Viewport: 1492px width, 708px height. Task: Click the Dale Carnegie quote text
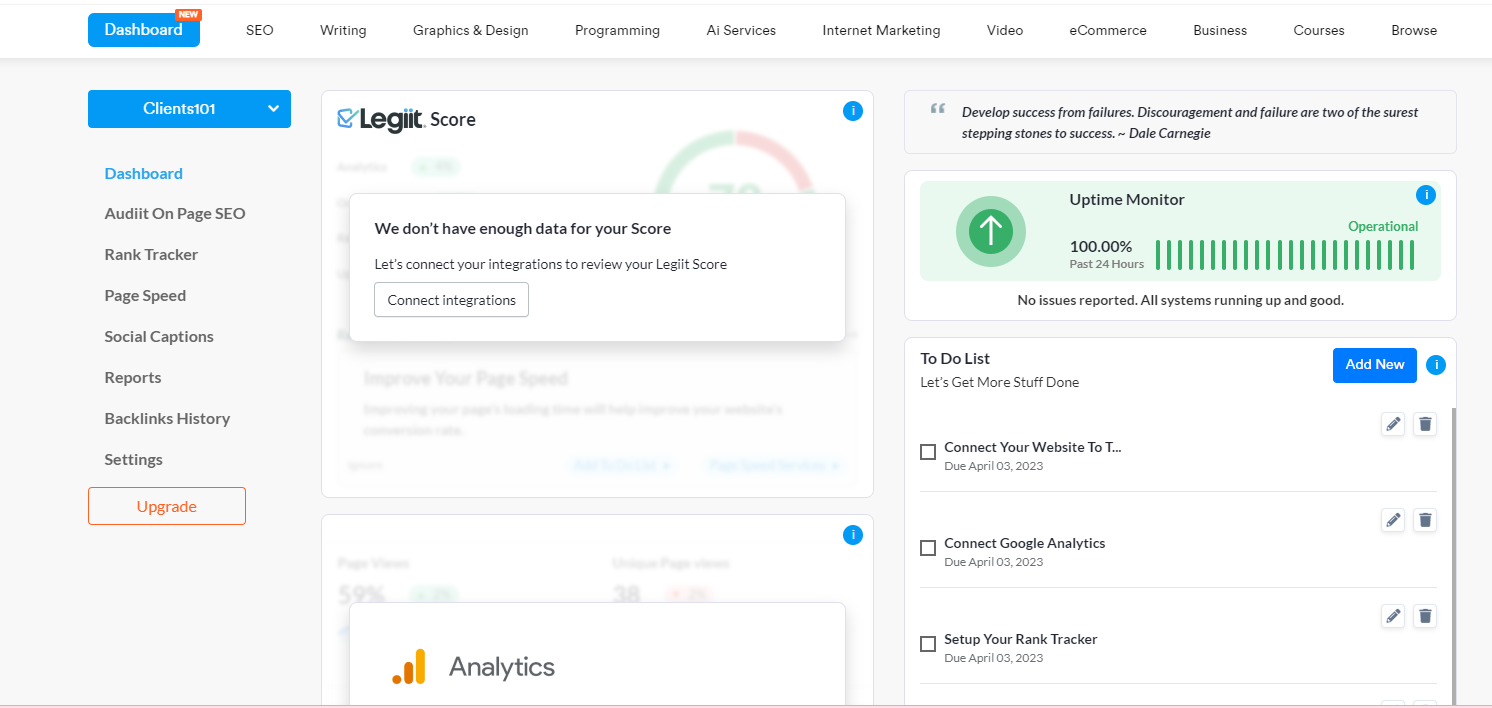point(1190,123)
